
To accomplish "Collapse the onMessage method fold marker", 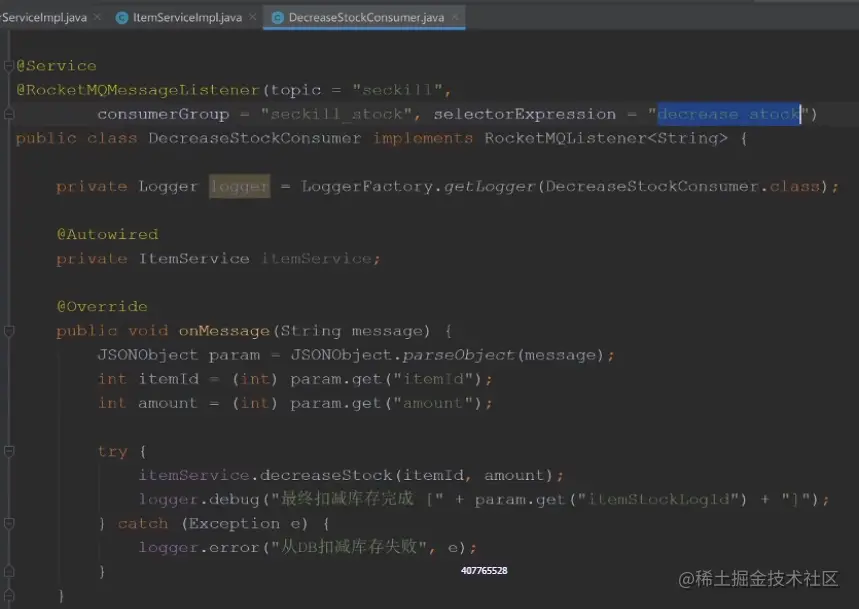I will [8, 331].
